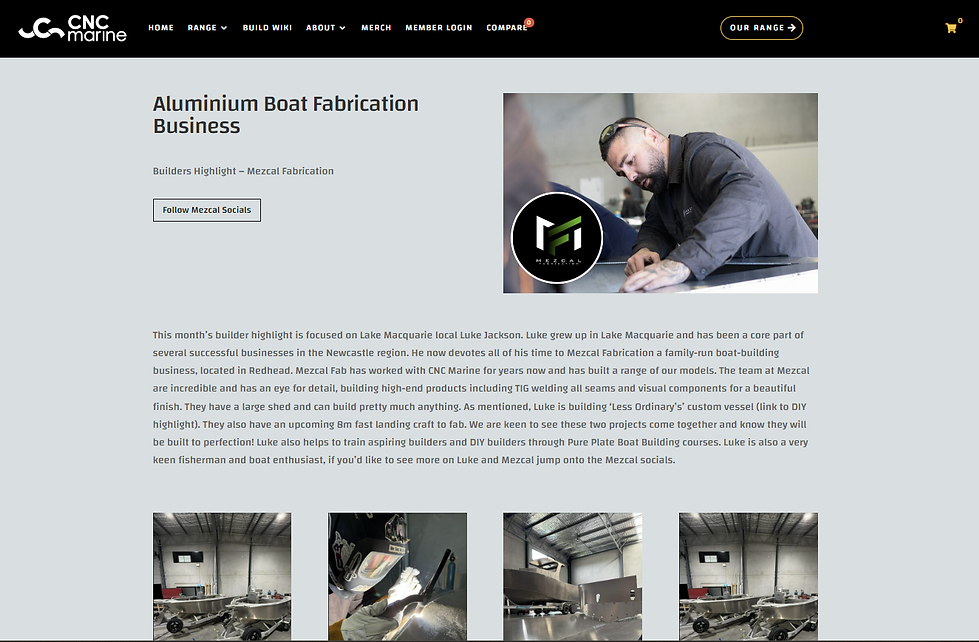
Task: Click the Compare count badge
Action: tap(529, 22)
